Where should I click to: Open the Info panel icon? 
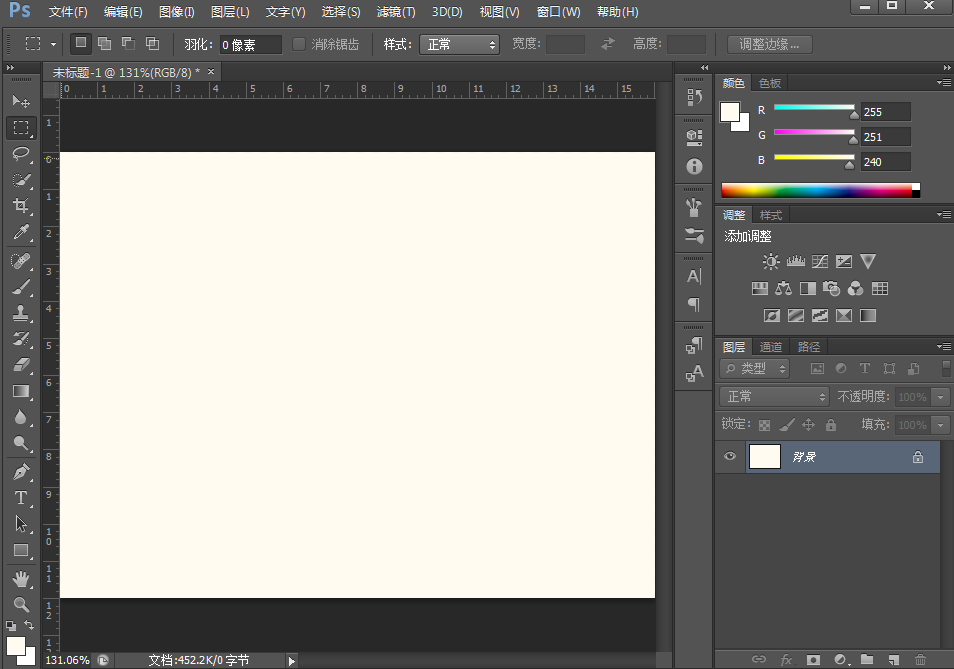694,166
